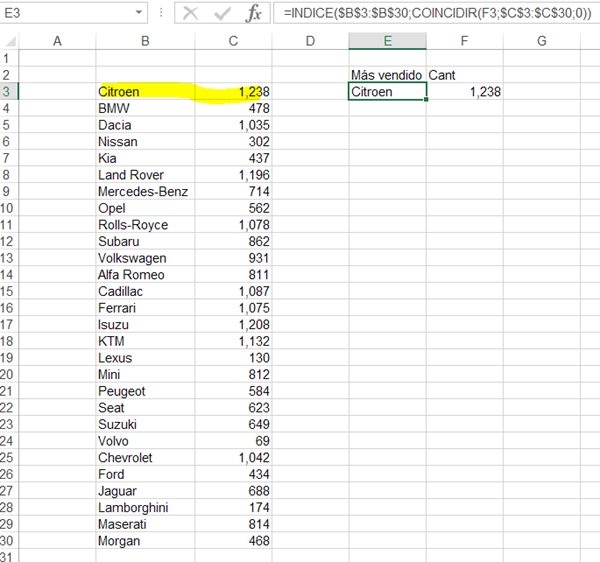The width and height of the screenshot is (600, 562).
Task: Select column G header
Action: click(541, 41)
